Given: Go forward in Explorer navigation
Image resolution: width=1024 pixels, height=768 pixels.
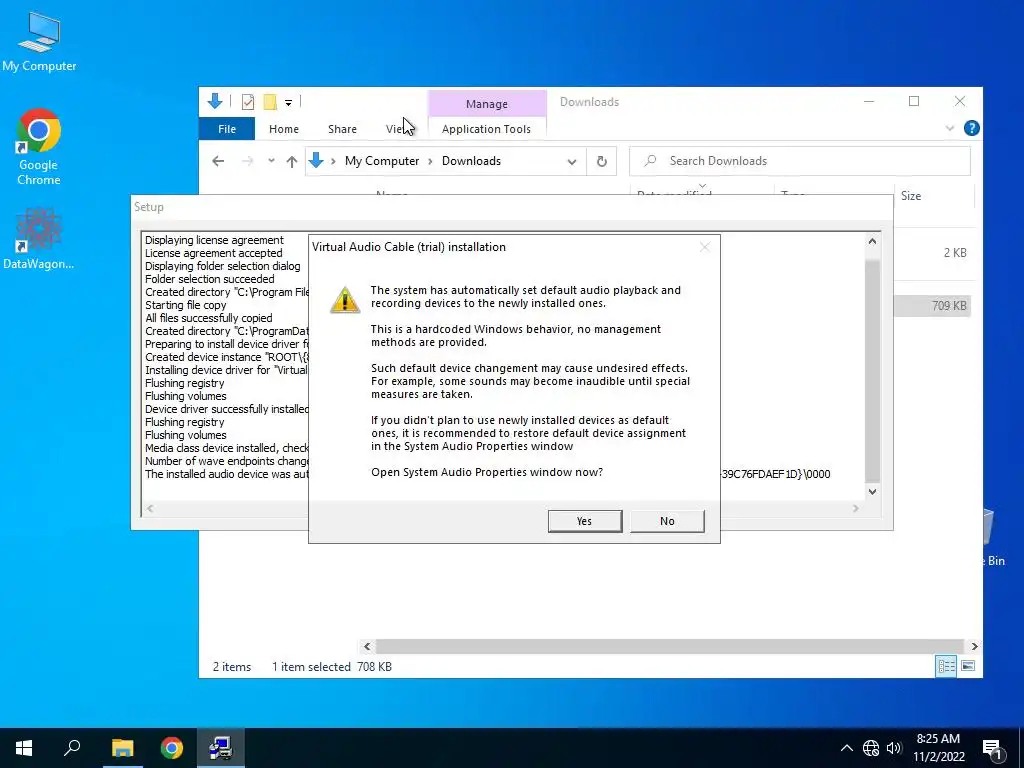Looking at the screenshot, I should 248,161.
